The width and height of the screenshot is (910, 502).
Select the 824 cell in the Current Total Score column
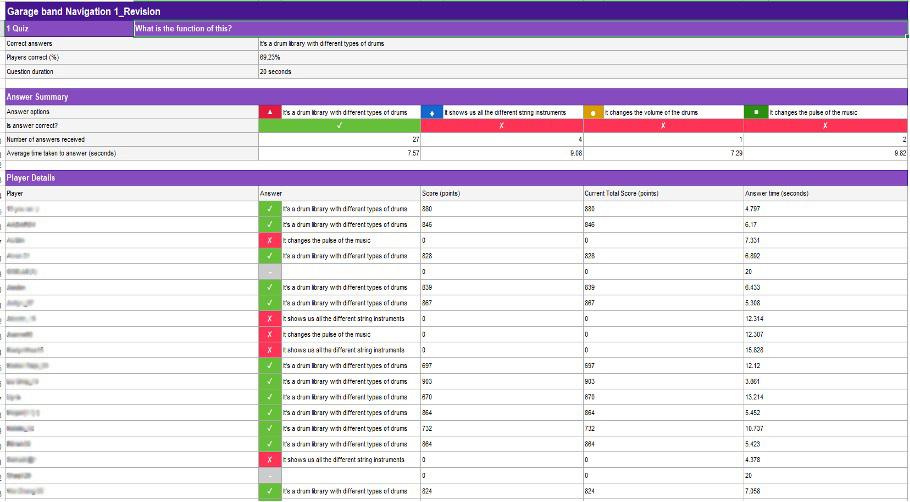(663, 491)
